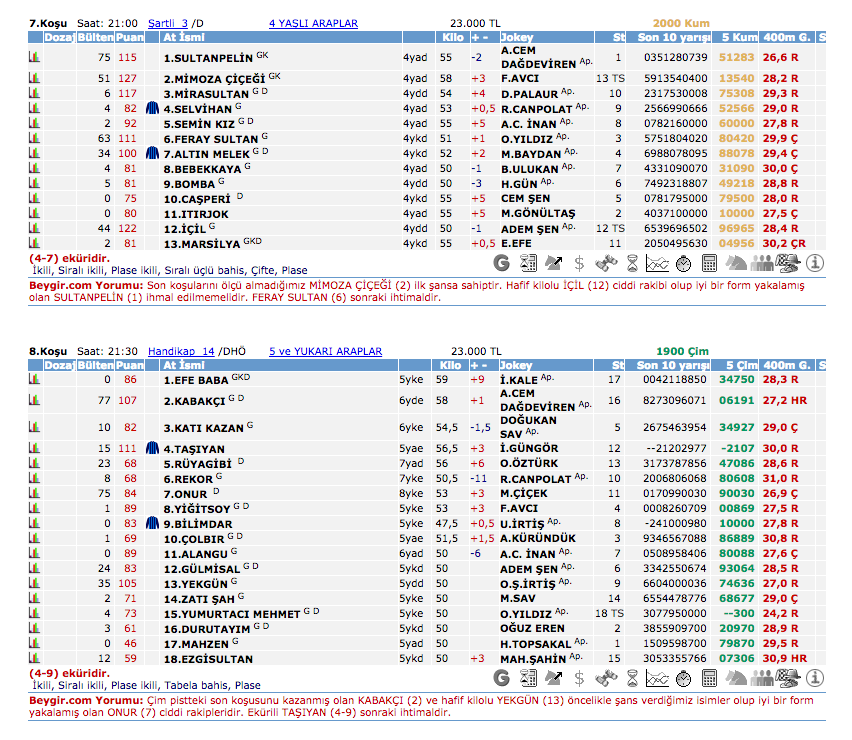Open bar chart icon for EFE BABA row

point(34,380)
